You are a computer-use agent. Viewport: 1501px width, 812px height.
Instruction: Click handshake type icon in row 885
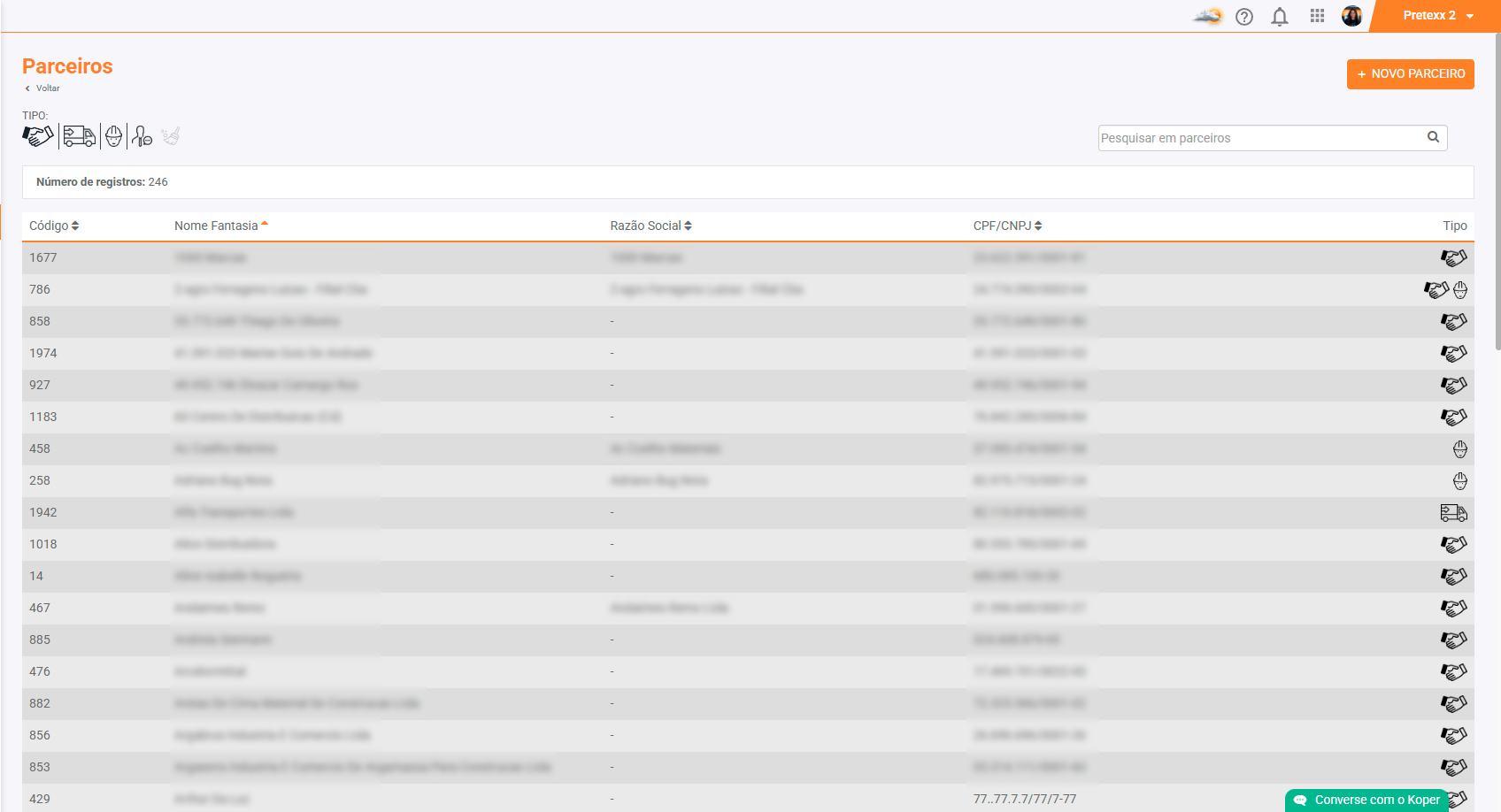pyautogui.click(x=1453, y=640)
